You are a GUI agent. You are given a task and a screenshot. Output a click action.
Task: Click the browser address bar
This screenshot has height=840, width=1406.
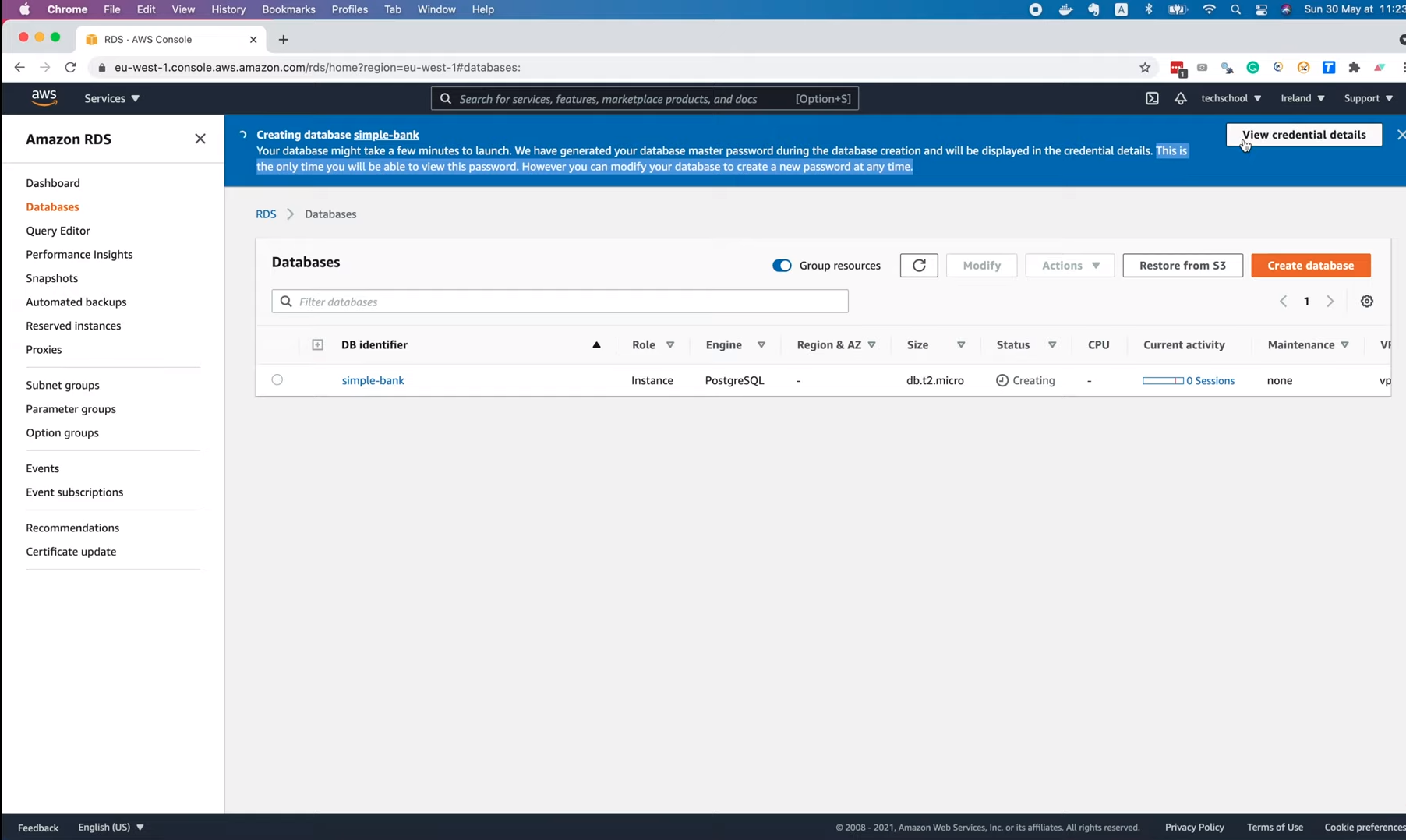click(616, 68)
